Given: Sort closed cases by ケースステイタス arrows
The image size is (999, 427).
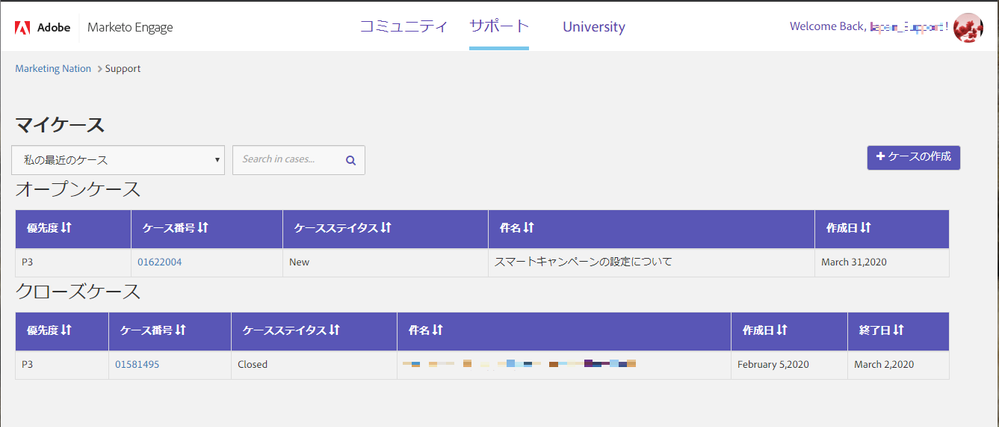Looking at the screenshot, I should pyautogui.click(x=335, y=330).
